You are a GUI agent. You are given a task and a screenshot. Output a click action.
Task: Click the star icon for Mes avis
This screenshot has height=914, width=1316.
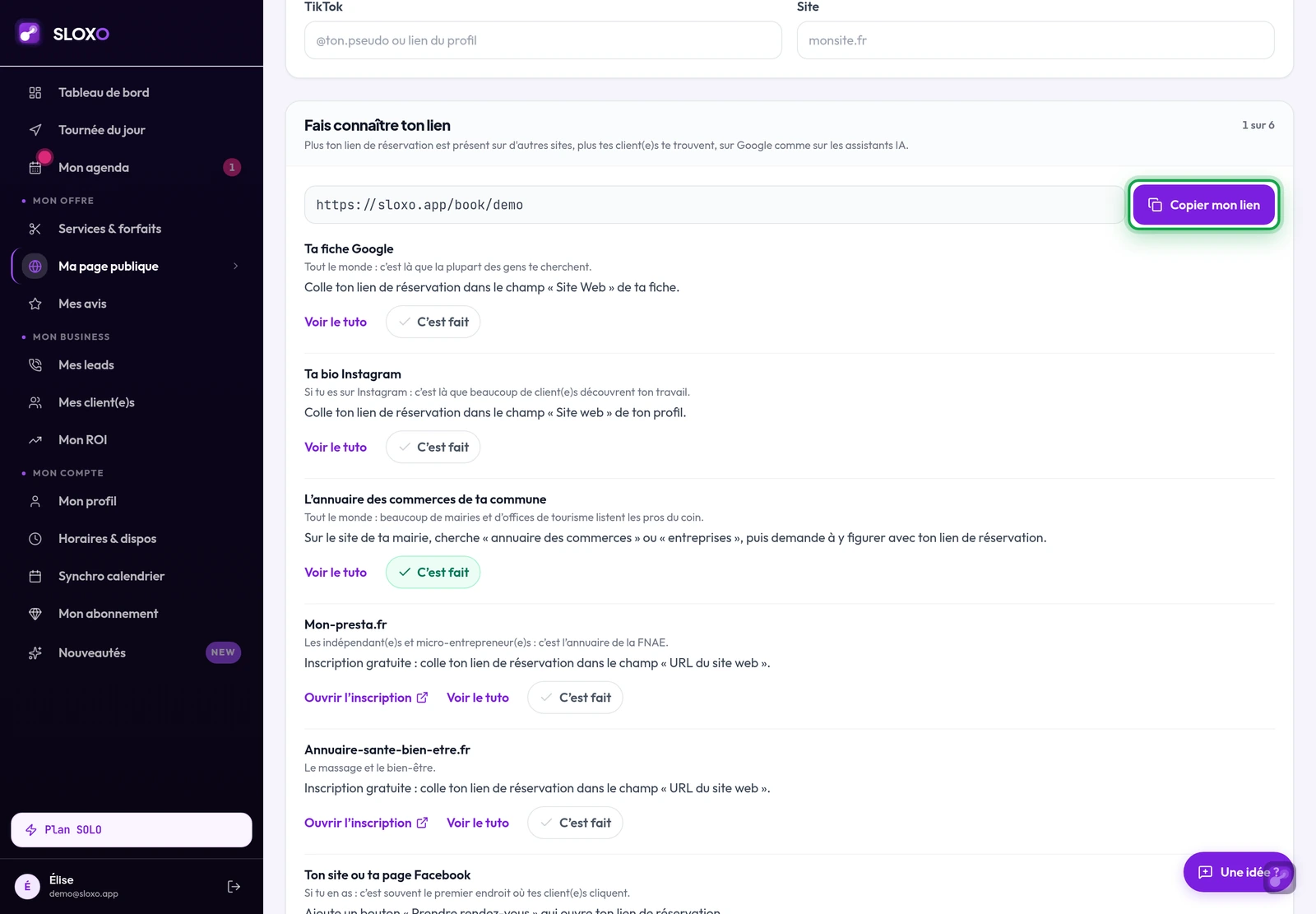point(35,304)
